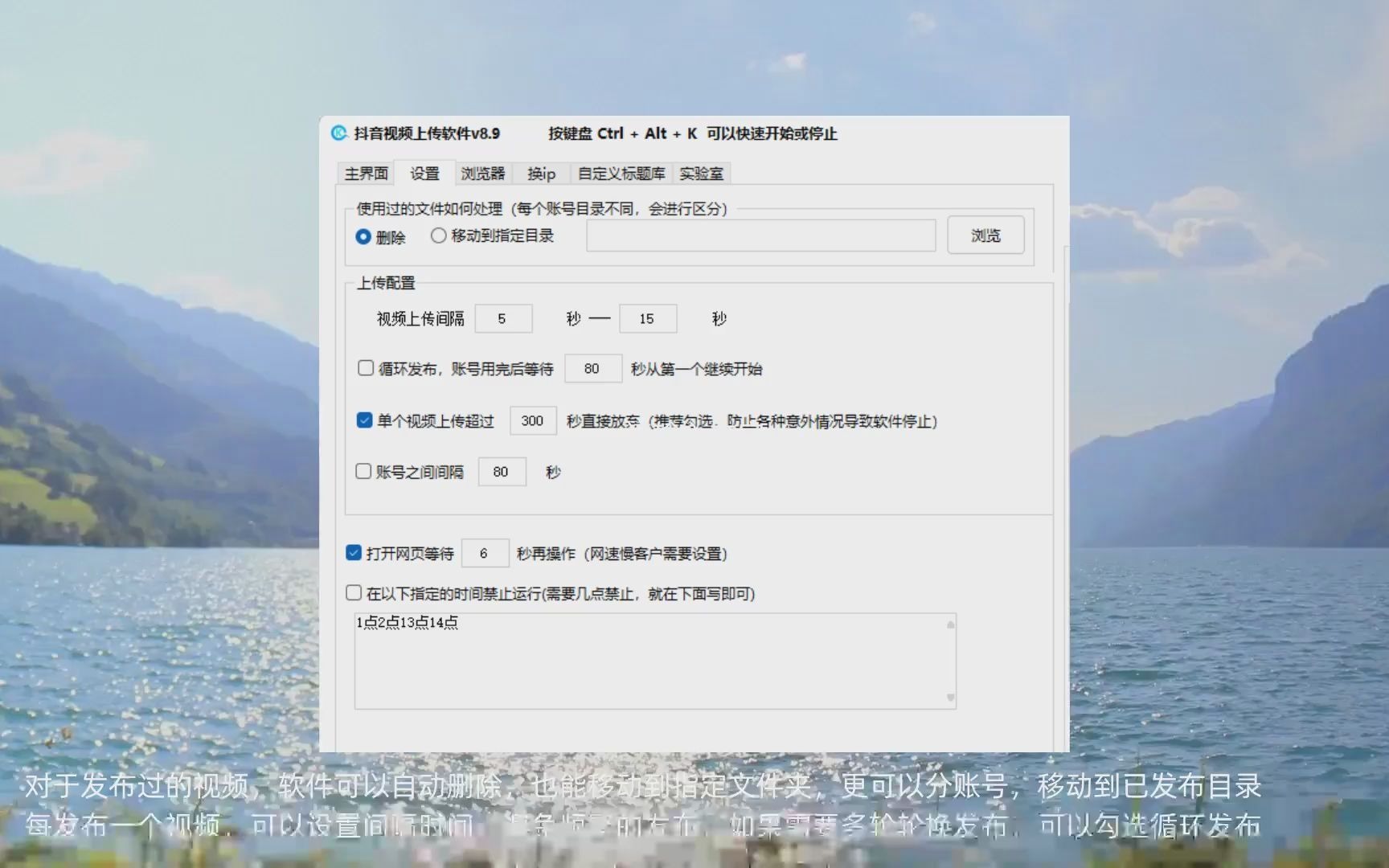
Task: Open the 设置 tab
Action: pos(424,174)
